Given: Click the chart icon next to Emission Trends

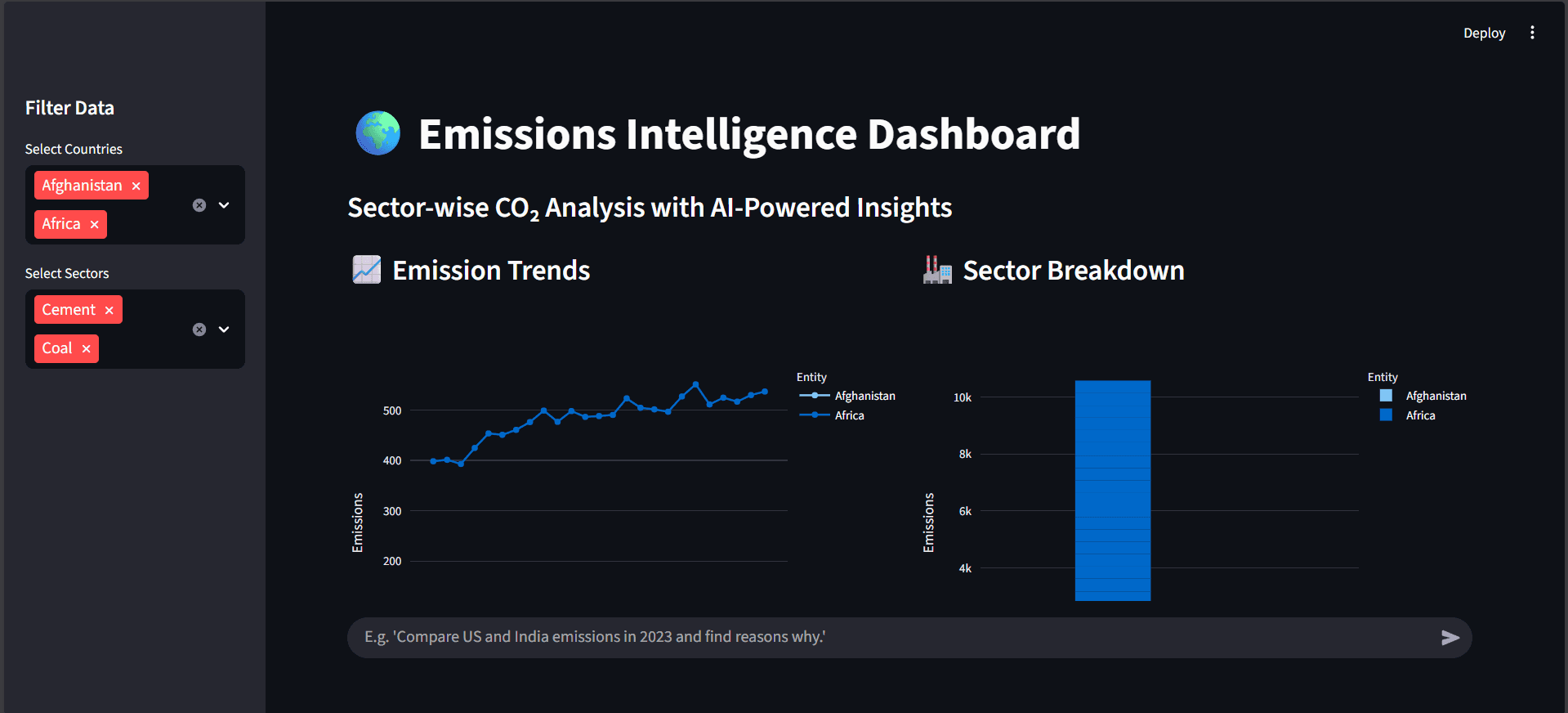Looking at the screenshot, I should pos(365,269).
